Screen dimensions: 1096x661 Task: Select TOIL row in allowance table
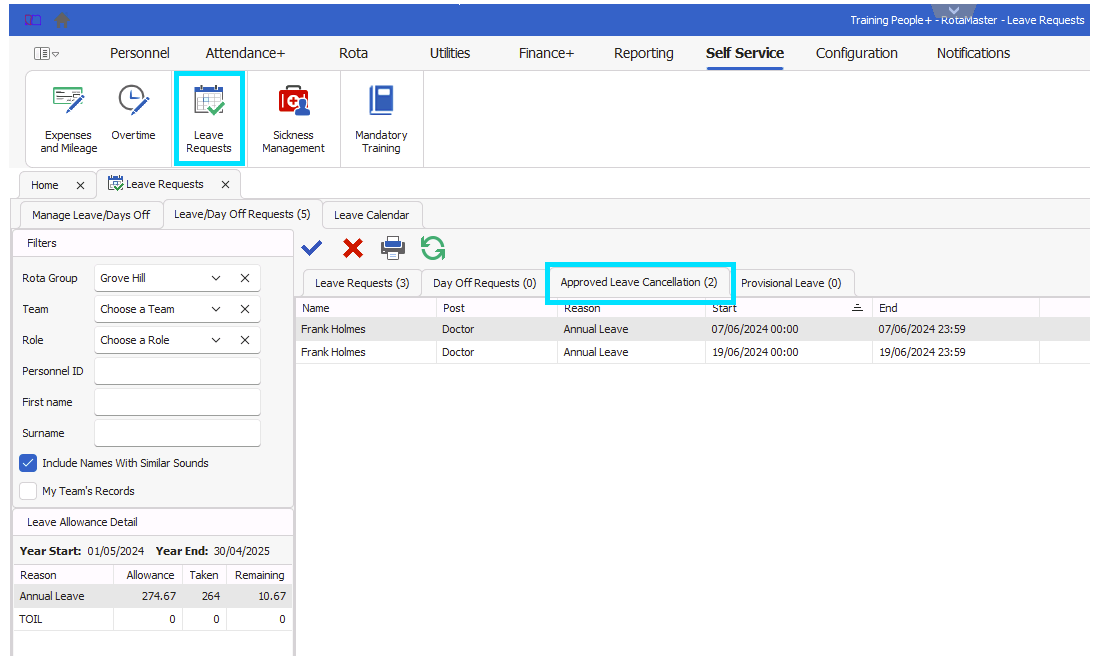152,619
